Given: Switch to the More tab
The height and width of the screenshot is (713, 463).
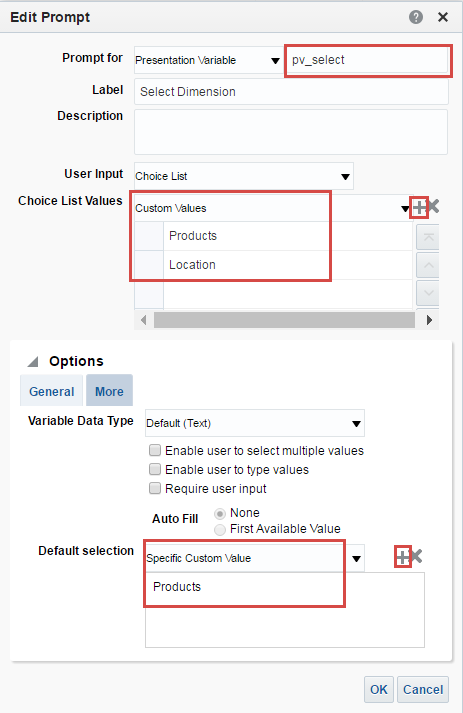Looking at the screenshot, I should pos(109,391).
